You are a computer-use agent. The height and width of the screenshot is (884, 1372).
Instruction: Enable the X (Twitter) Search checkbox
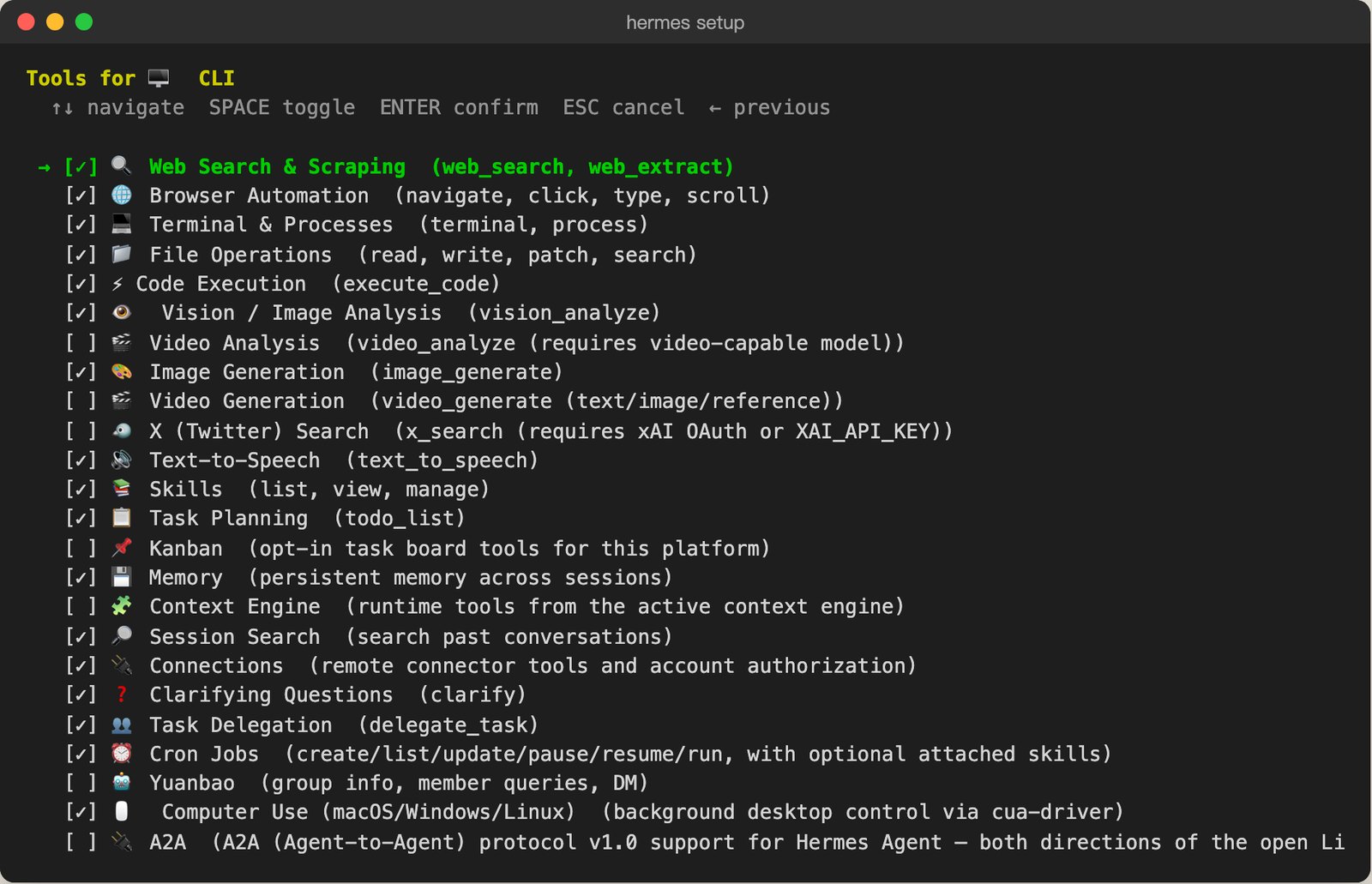(81, 431)
